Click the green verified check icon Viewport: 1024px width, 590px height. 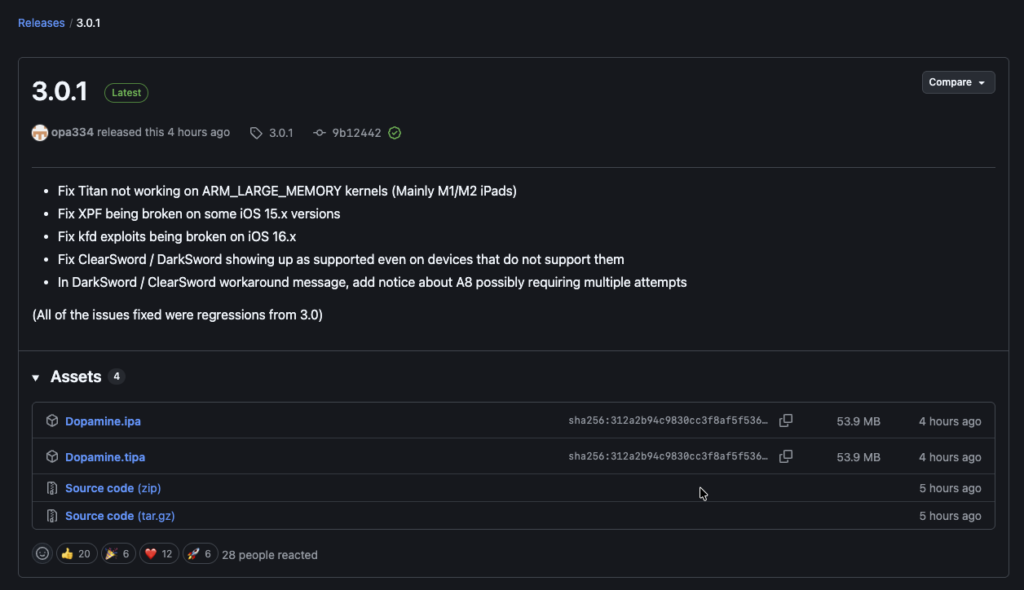(x=394, y=133)
